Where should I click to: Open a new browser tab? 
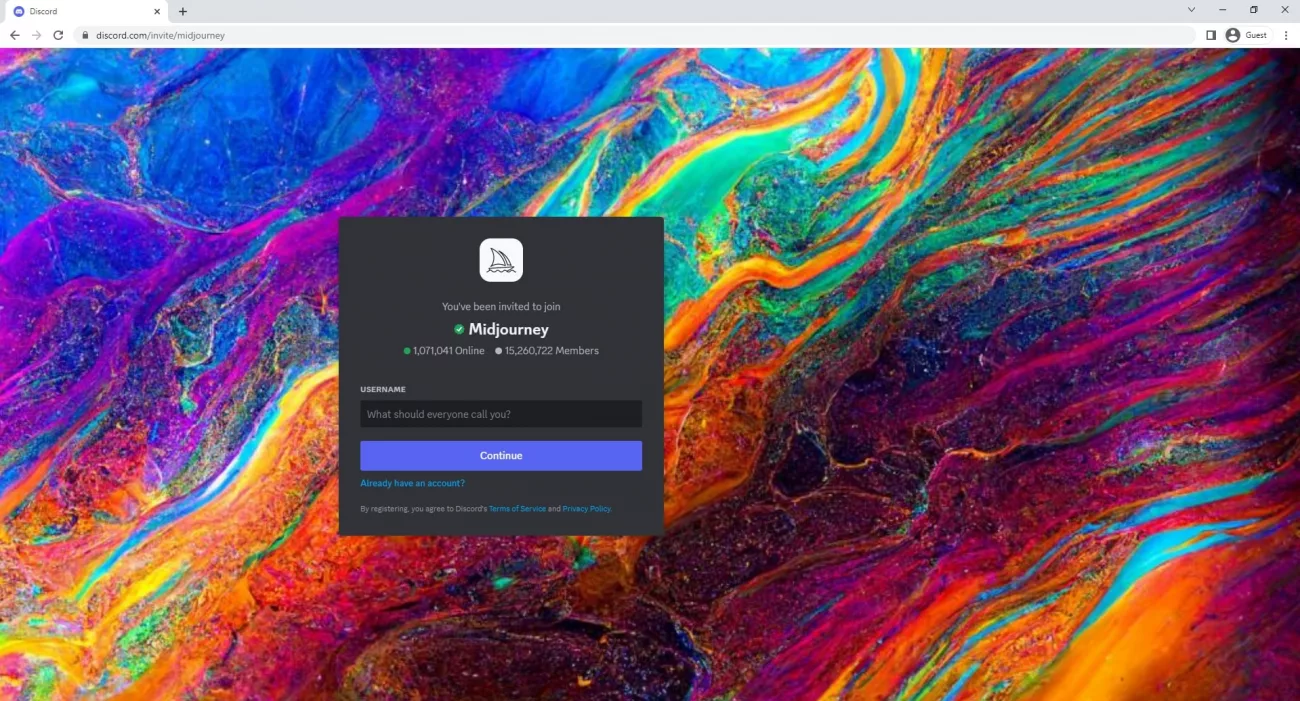point(183,11)
